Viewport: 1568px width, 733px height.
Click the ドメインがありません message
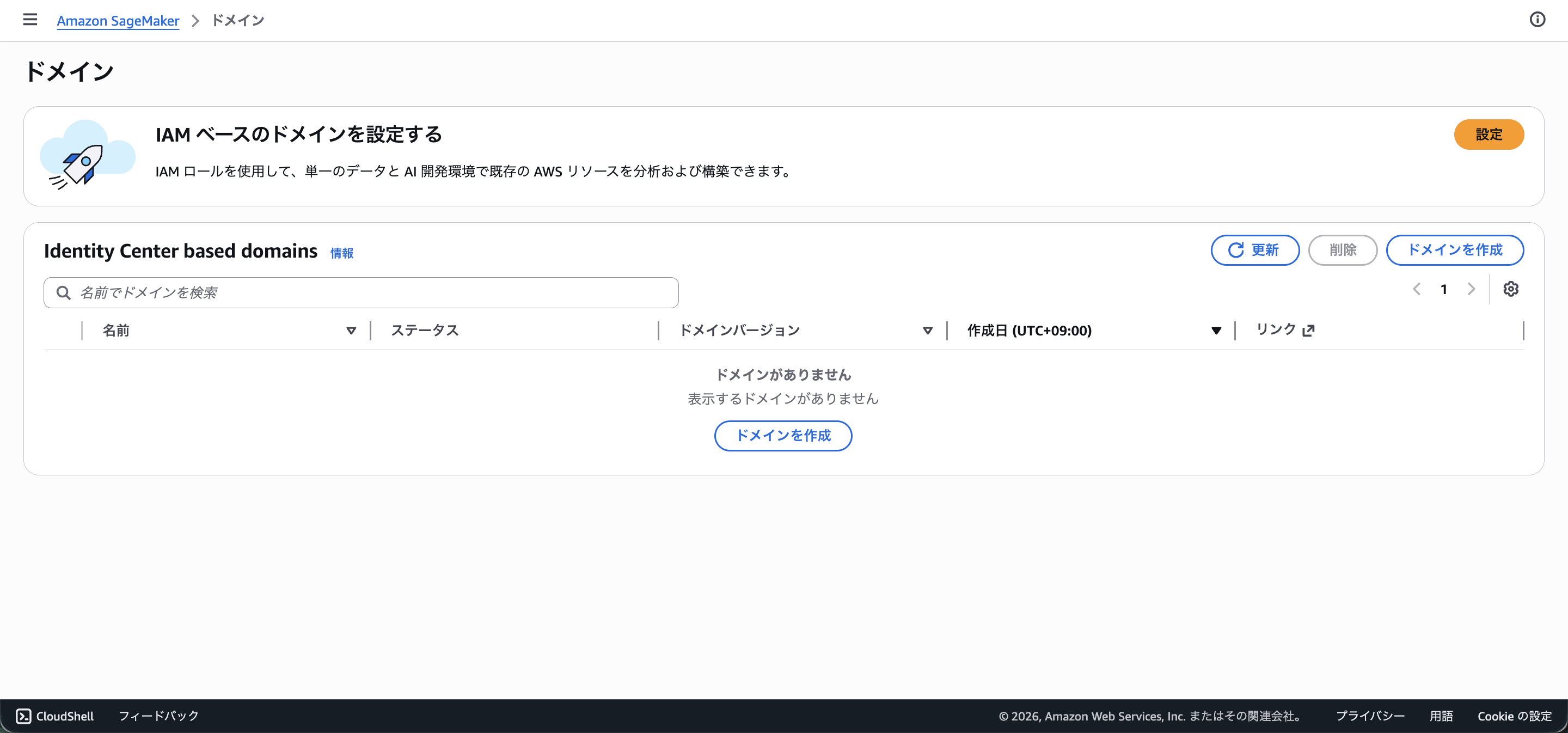point(783,375)
